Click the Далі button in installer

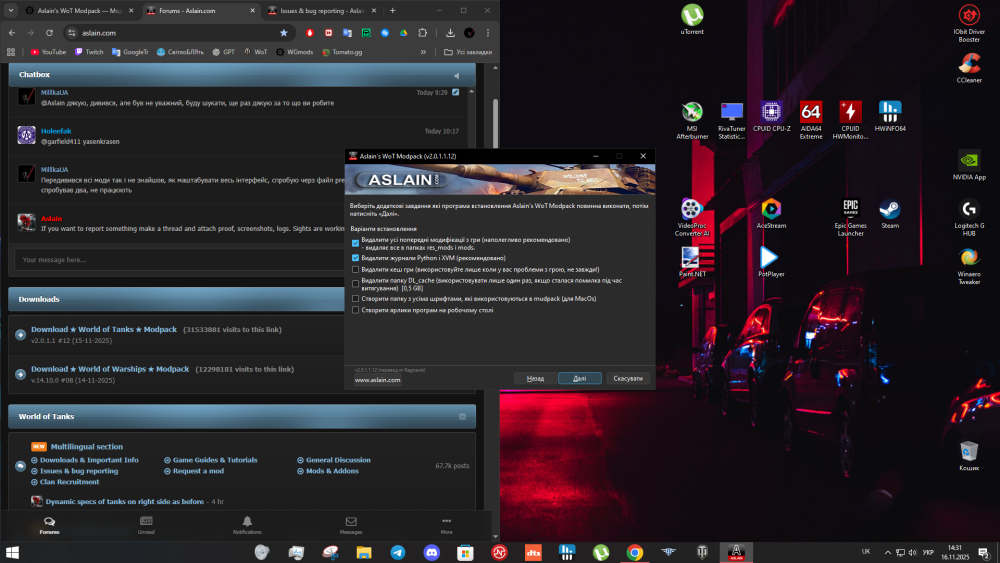click(579, 379)
